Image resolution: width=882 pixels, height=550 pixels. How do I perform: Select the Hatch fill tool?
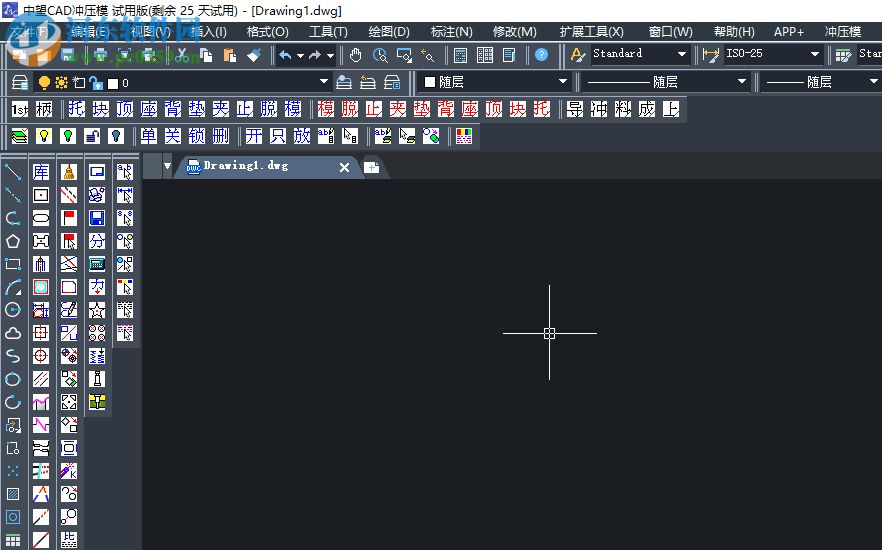[x=12, y=494]
